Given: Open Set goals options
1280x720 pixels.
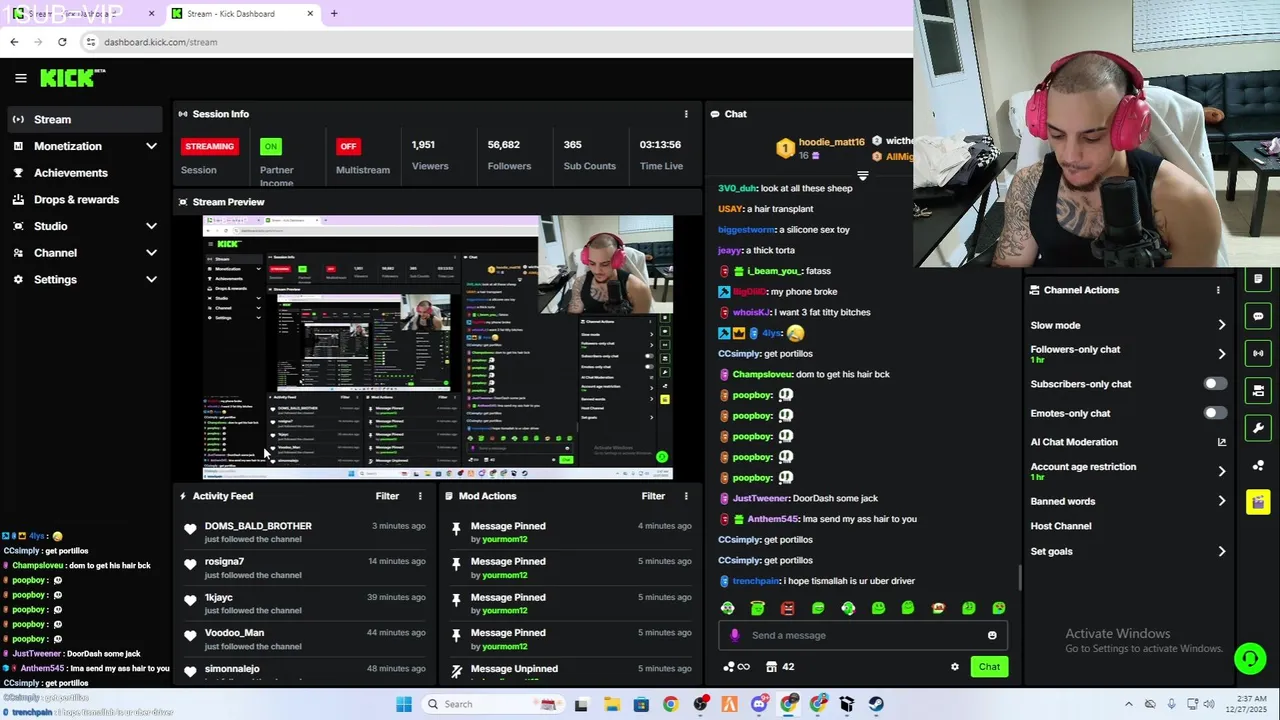Looking at the screenshot, I should tap(1128, 551).
